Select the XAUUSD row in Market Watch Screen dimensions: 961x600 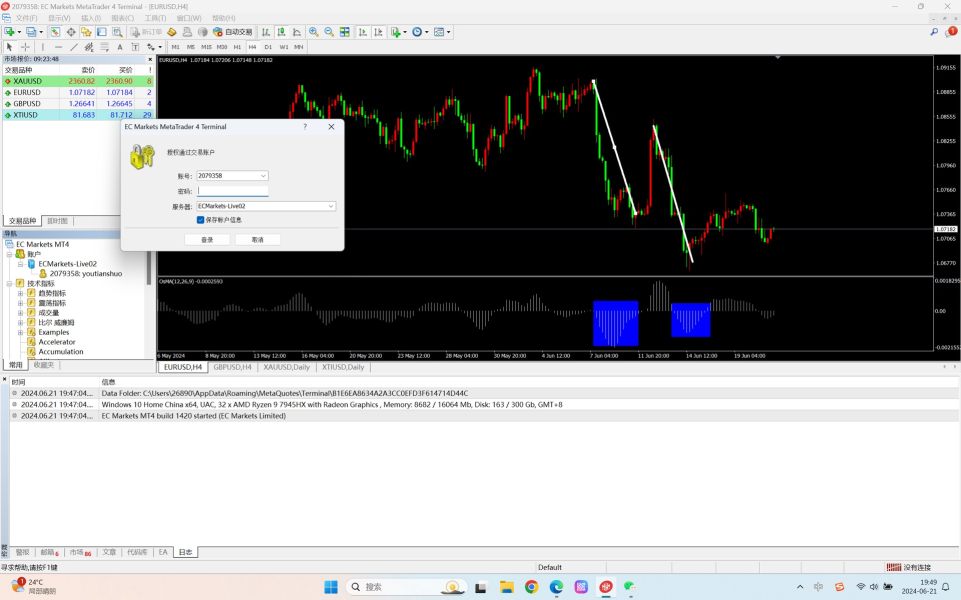coord(78,81)
